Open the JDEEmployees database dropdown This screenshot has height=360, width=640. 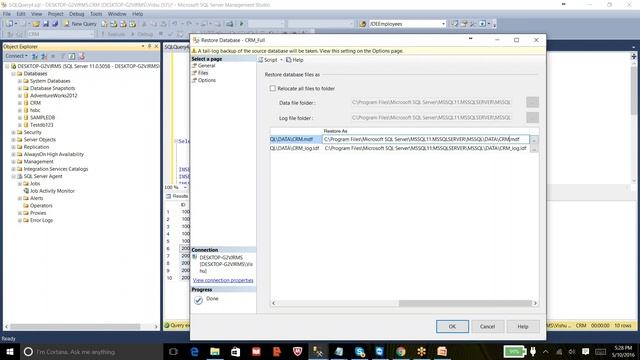tap(443, 24)
